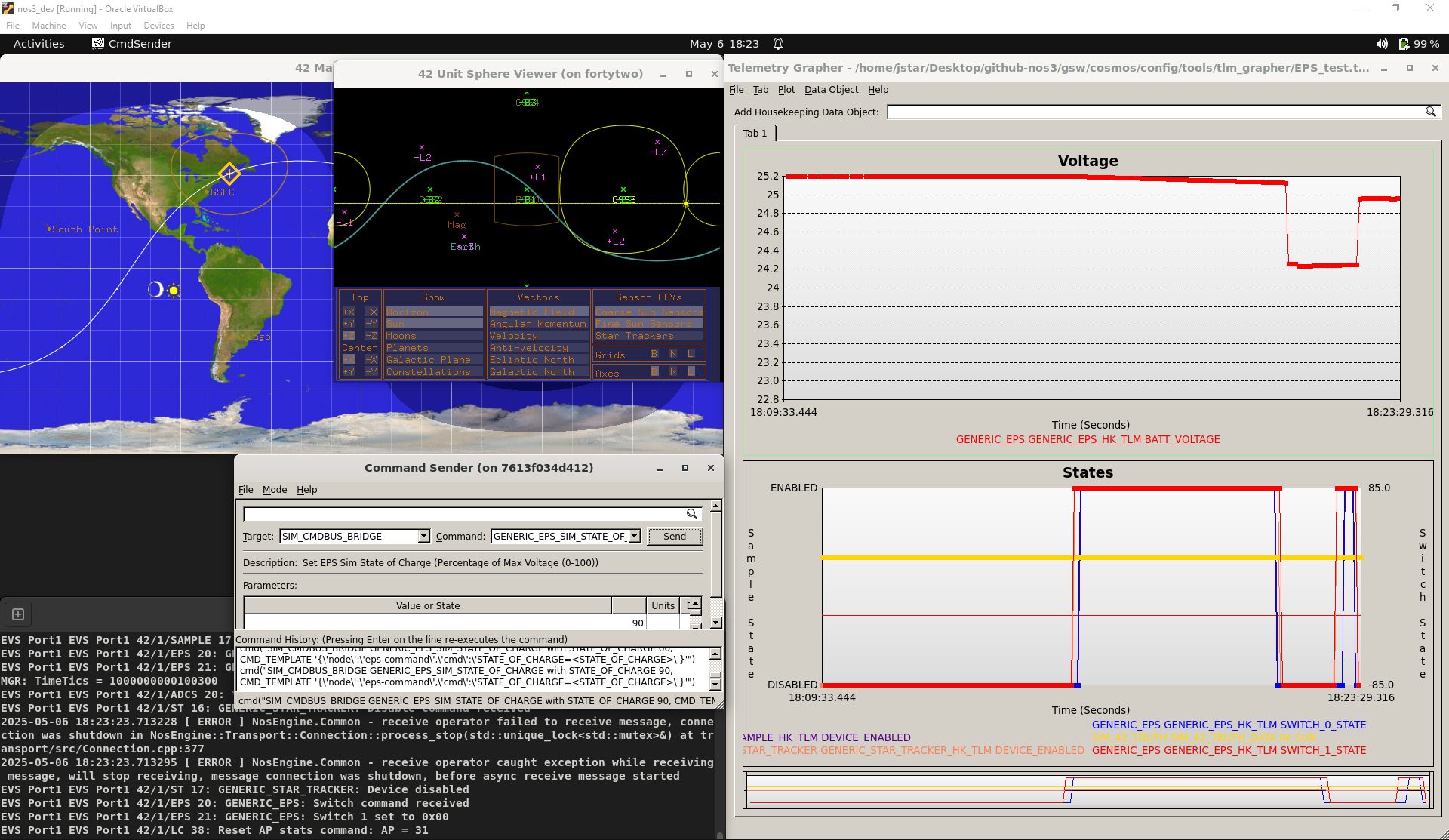The height and width of the screenshot is (840, 1449).
Task: Toggle Angular Momentum vector
Action: pyautogui.click(x=538, y=324)
